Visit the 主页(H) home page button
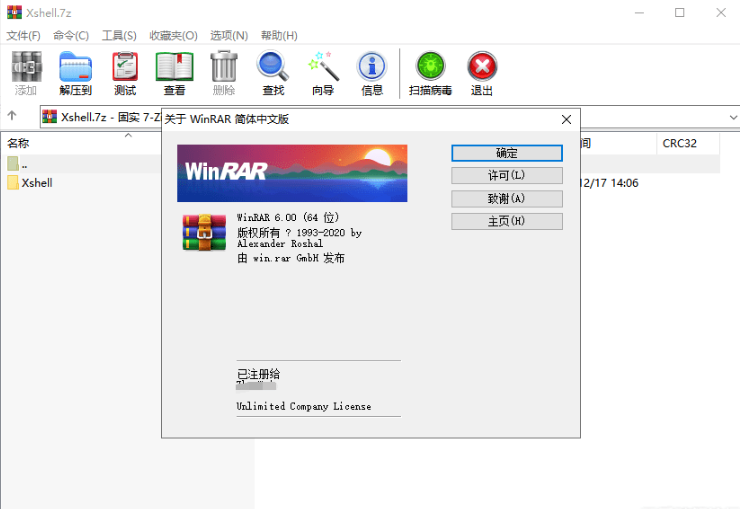Viewport: 740px width, 509px height. click(x=507, y=221)
